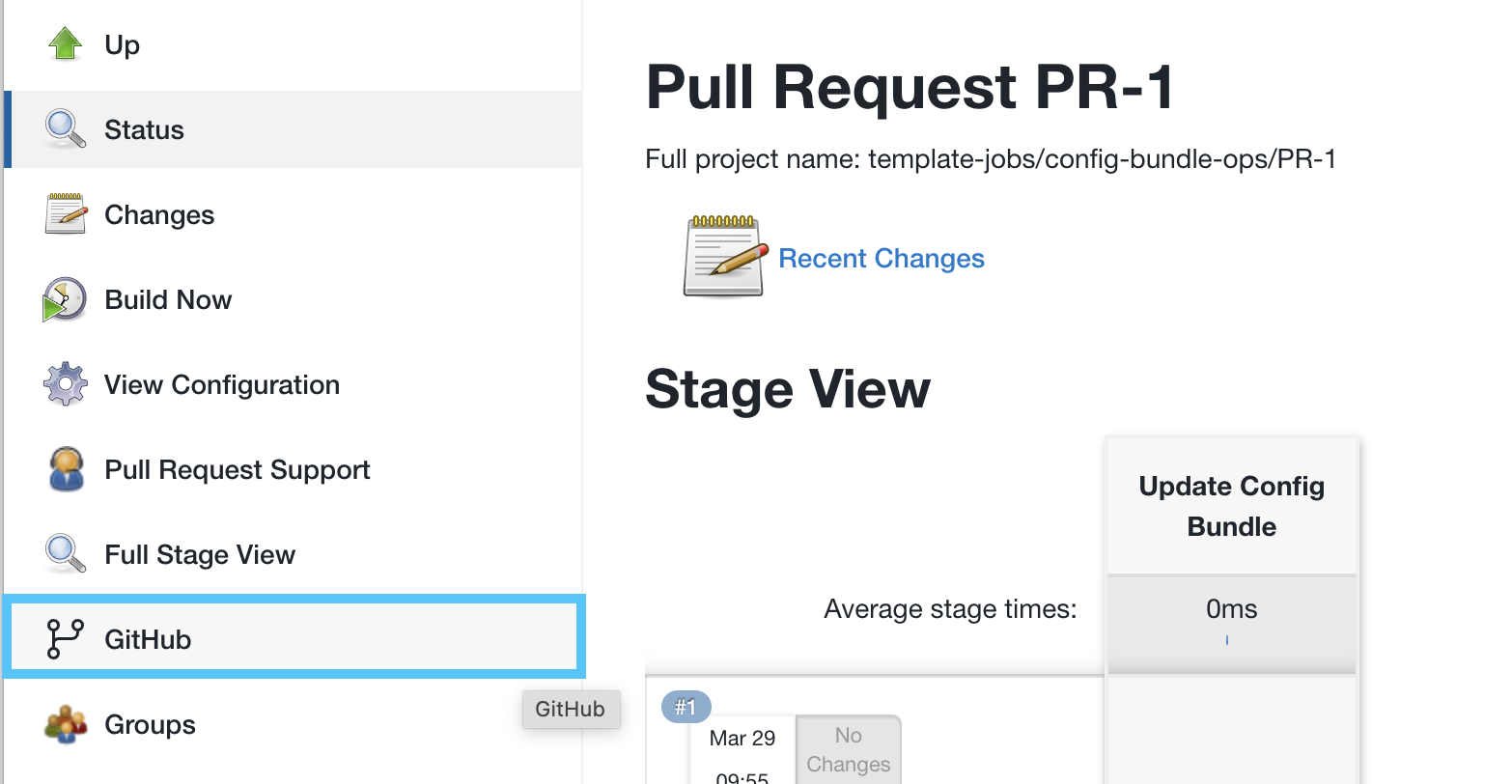The height and width of the screenshot is (784, 1512).
Task: Open the Recent Changes link
Action: pos(881,258)
